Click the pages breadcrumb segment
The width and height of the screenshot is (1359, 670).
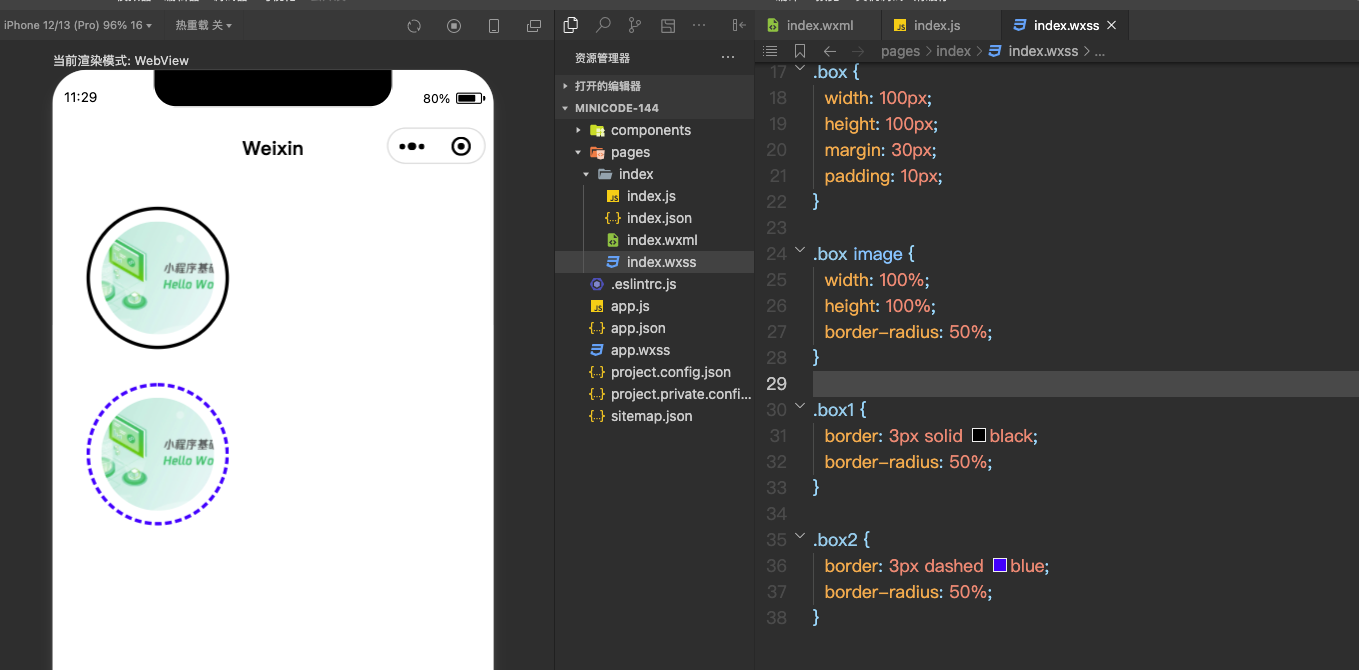[x=900, y=51]
